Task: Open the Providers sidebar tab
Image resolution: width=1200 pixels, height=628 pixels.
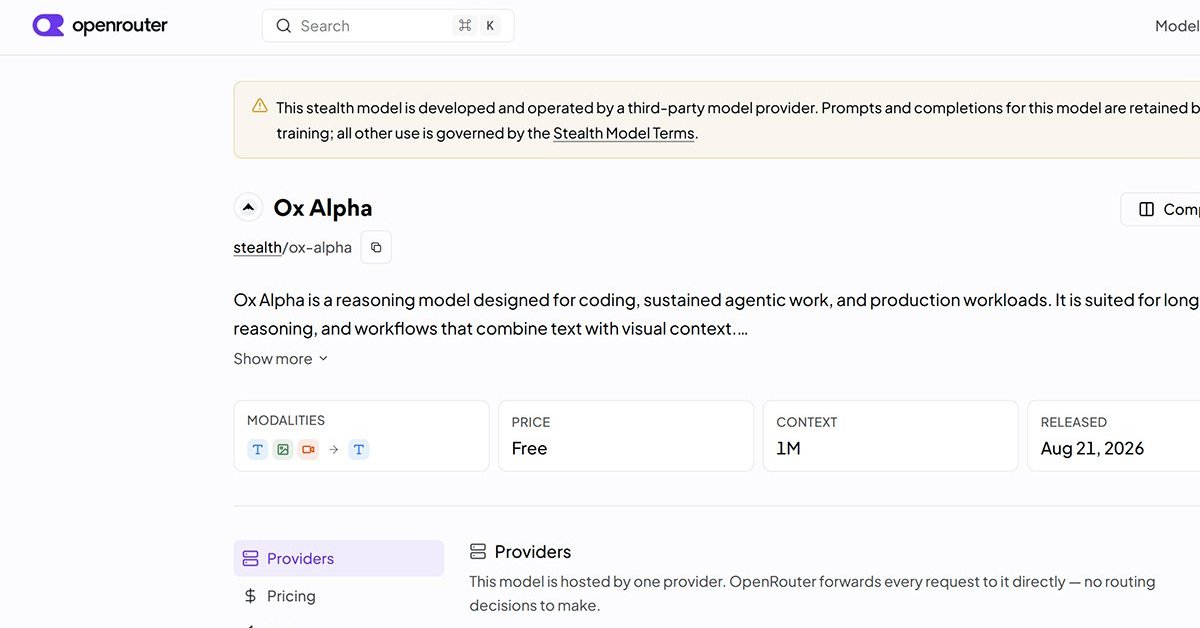Action: tap(339, 559)
